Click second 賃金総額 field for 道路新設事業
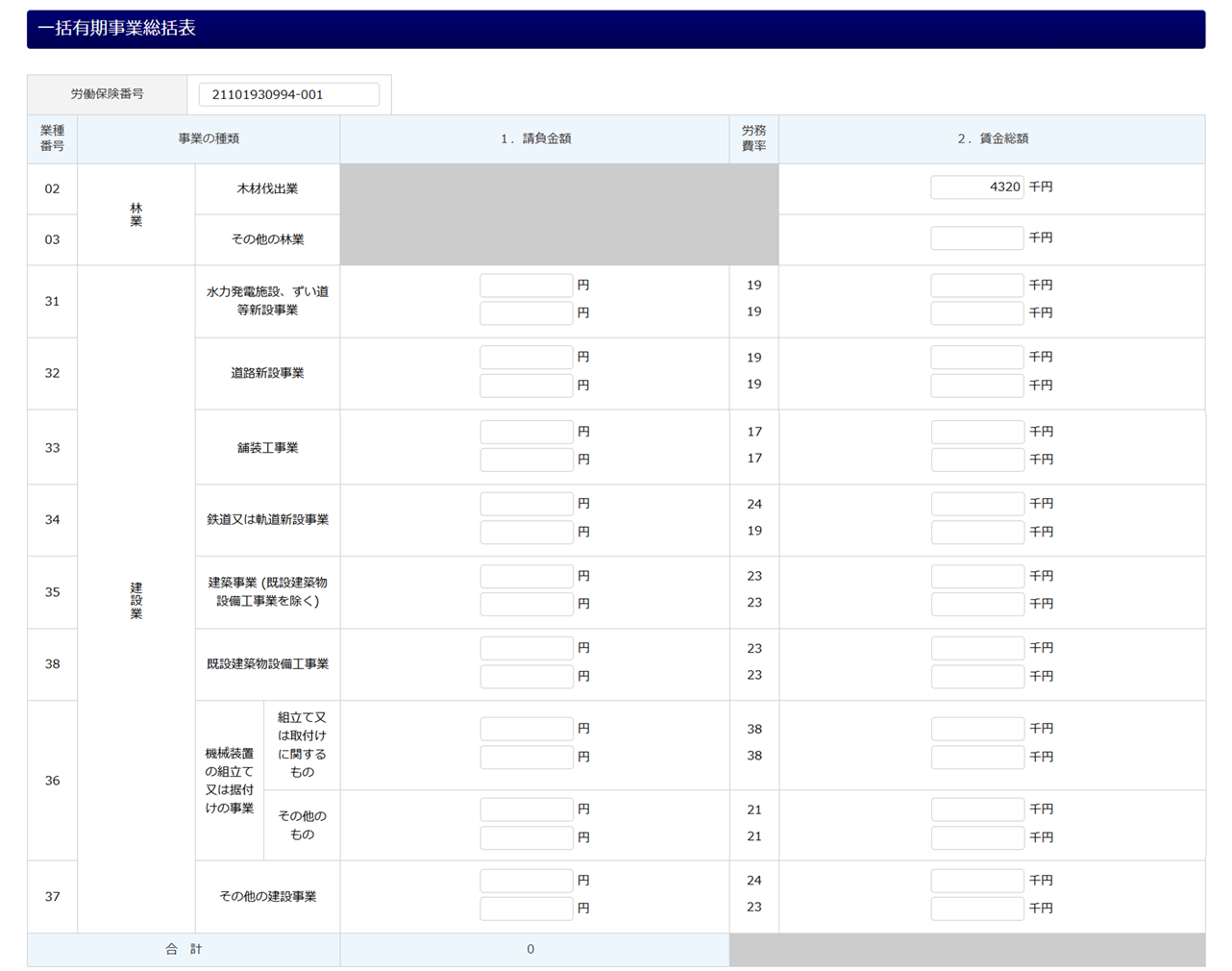The image size is (1232, 971). pyautogui.click(x=976, y=386)
